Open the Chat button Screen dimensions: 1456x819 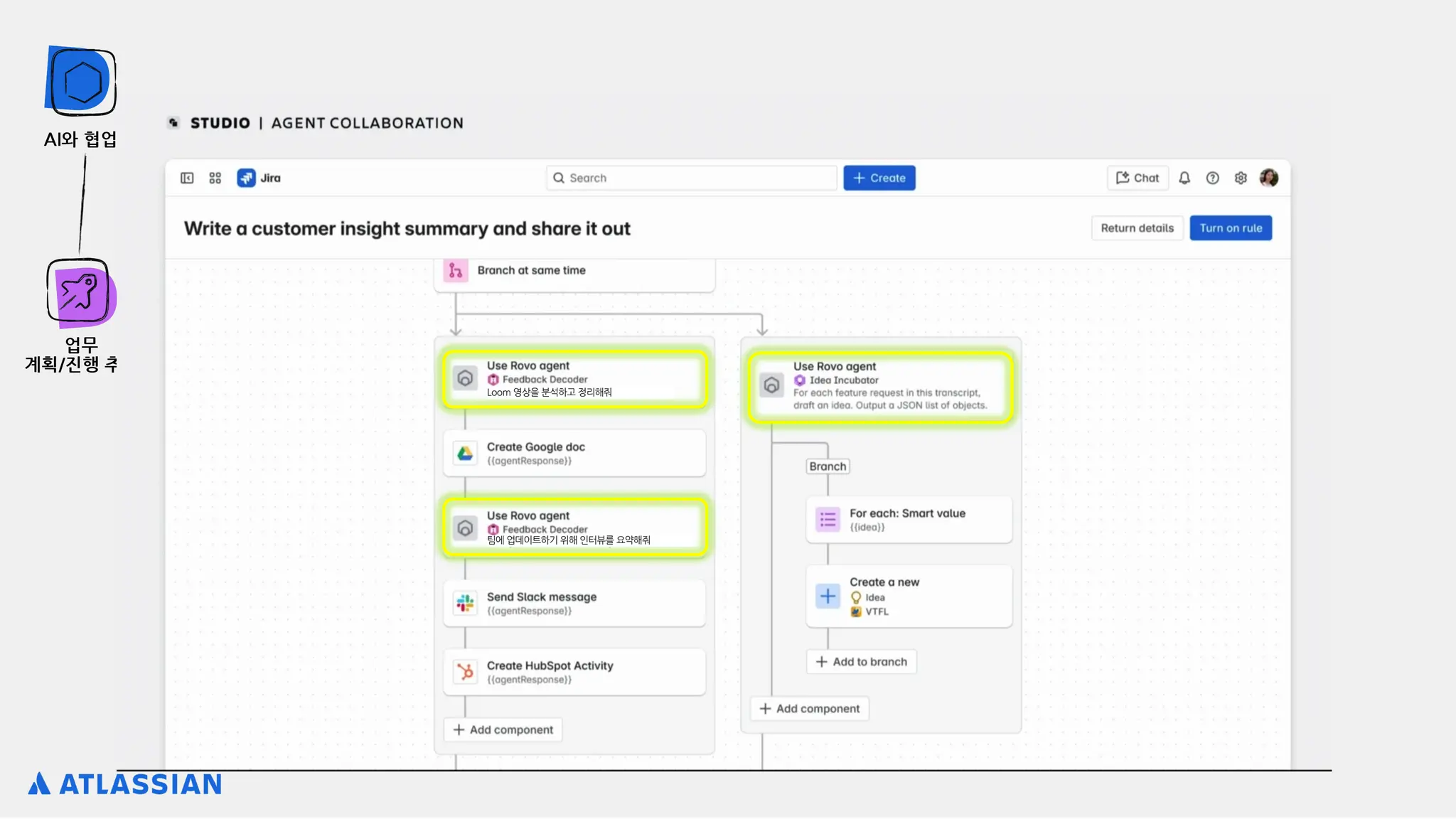(x=1137, y=178)
